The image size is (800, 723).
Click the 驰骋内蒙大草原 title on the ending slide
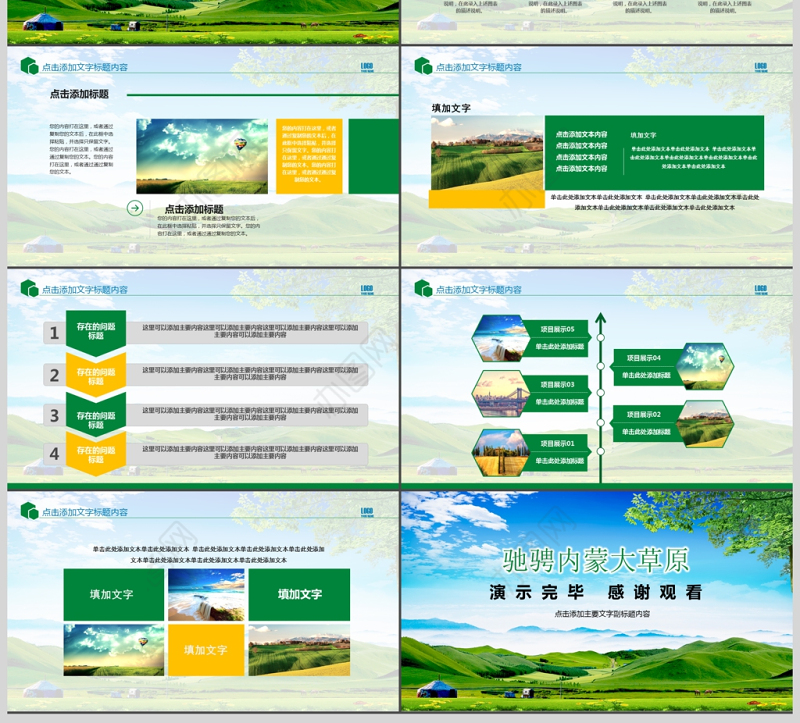tap(596, 559)
